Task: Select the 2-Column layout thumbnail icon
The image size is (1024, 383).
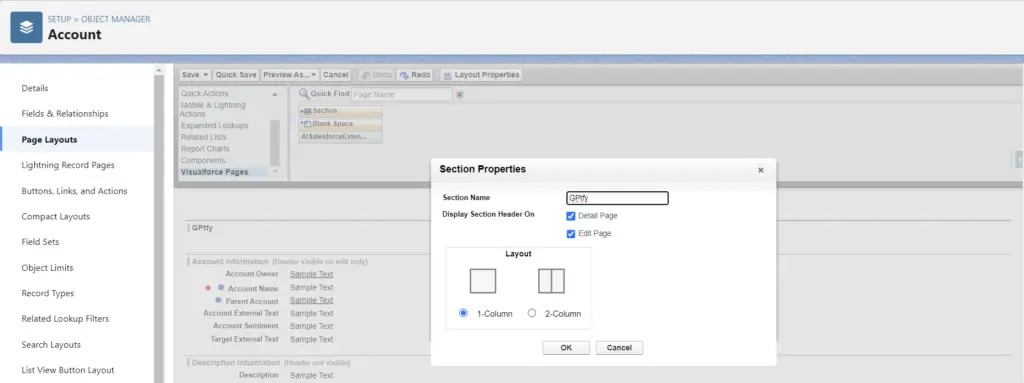Action: [x=551, y=281]
